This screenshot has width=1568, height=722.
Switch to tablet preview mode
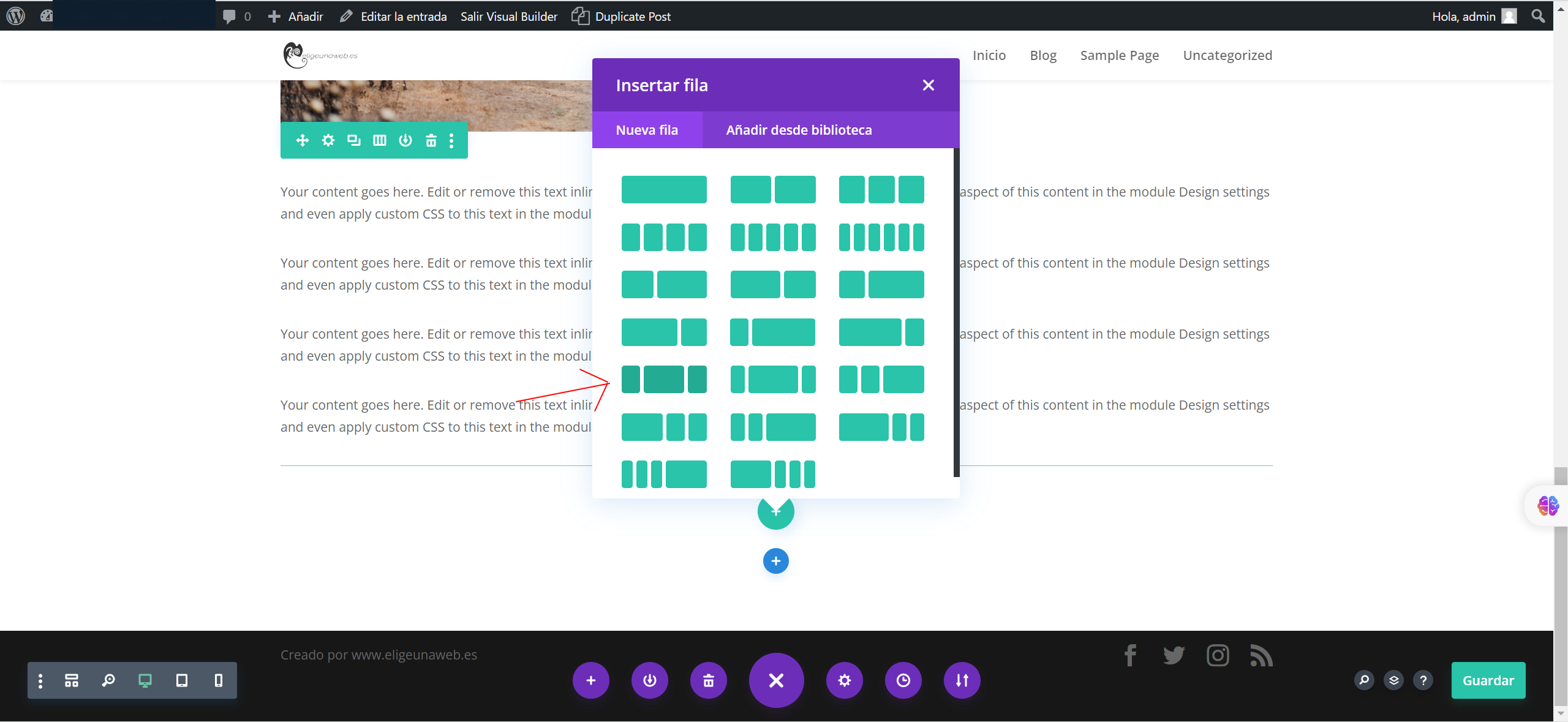182,680
